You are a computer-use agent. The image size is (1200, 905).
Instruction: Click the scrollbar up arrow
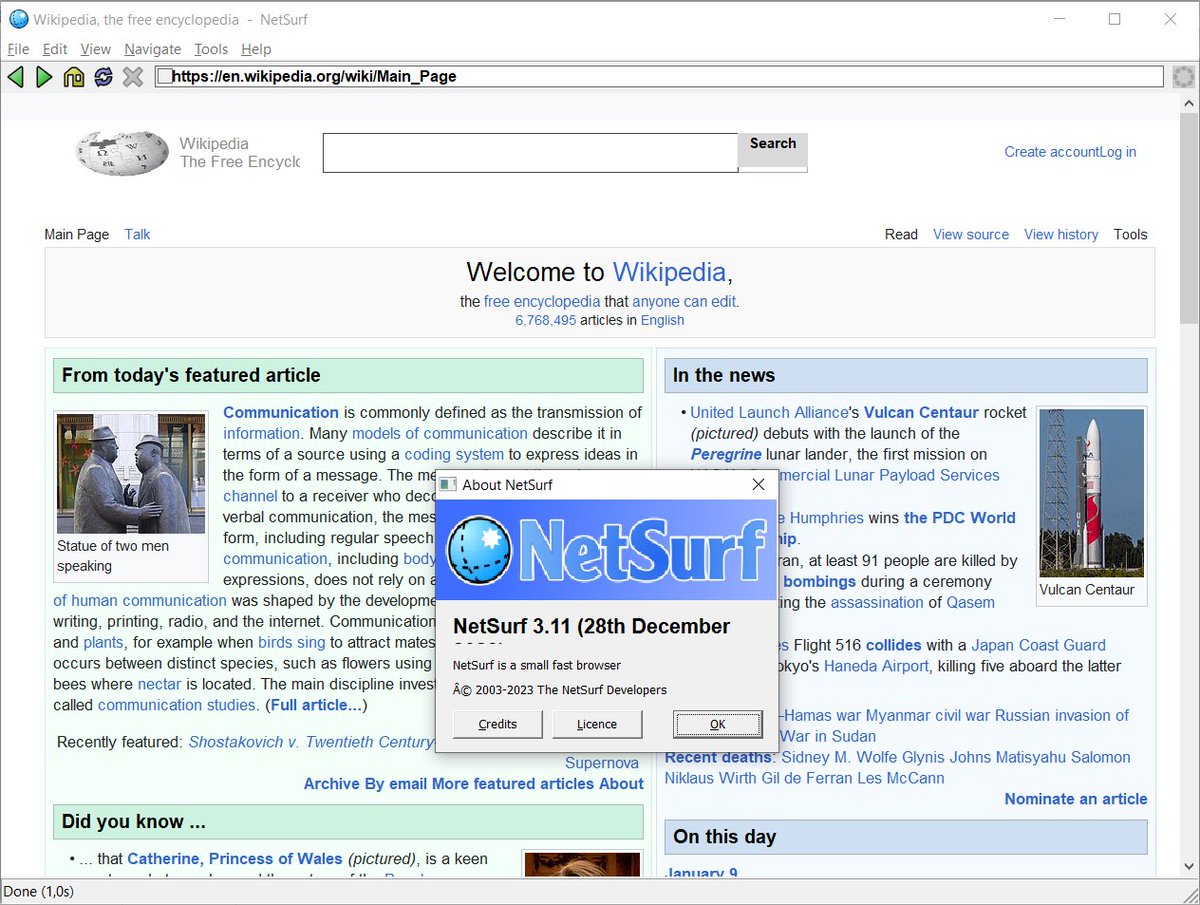pyautogui.click(x=1190, y=101)
